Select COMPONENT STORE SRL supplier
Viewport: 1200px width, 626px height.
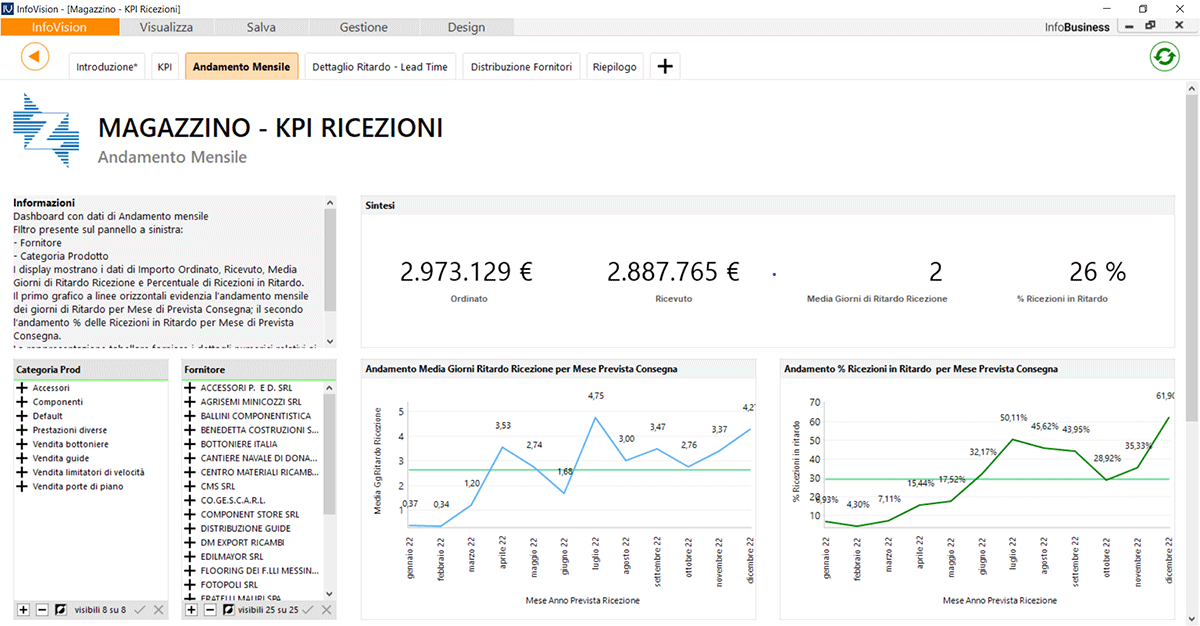click(250, 514)
